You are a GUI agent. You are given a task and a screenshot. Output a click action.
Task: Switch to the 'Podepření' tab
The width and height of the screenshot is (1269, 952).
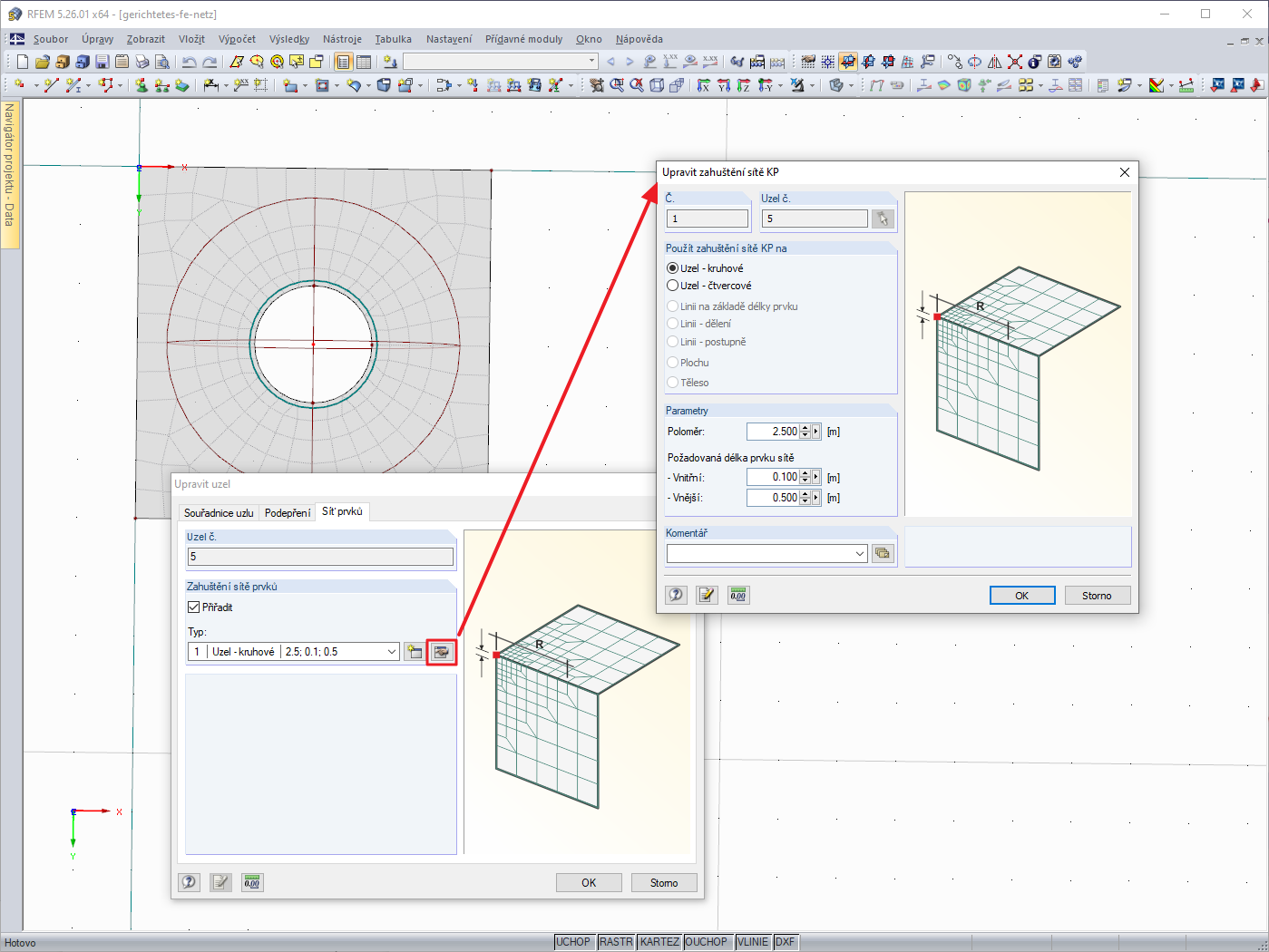pyautogui.click(x=288, y=513)
